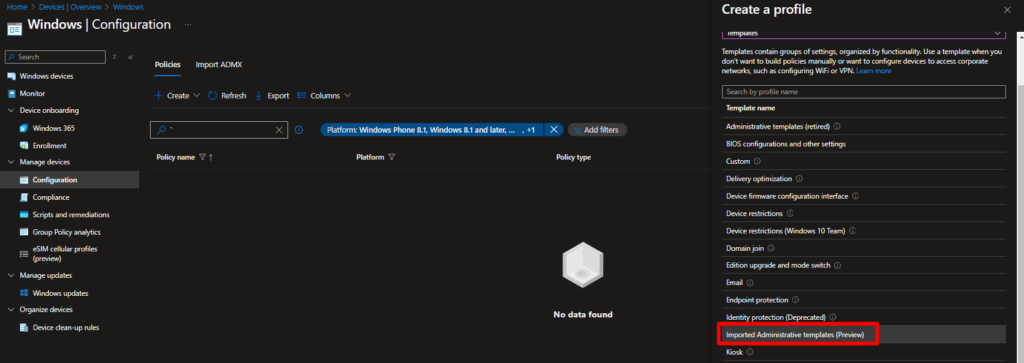Open the Windows devices icon in sidebar
The width and height of the screenshot is (1024, 363).
tap(11, 76)
